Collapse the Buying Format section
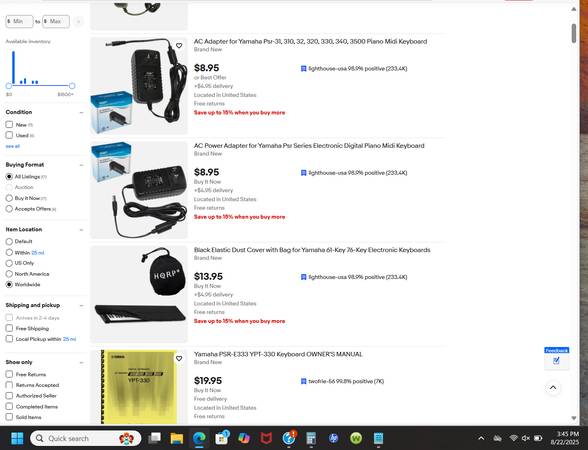This screenshot has width=588, height=450. click(81, 165)
